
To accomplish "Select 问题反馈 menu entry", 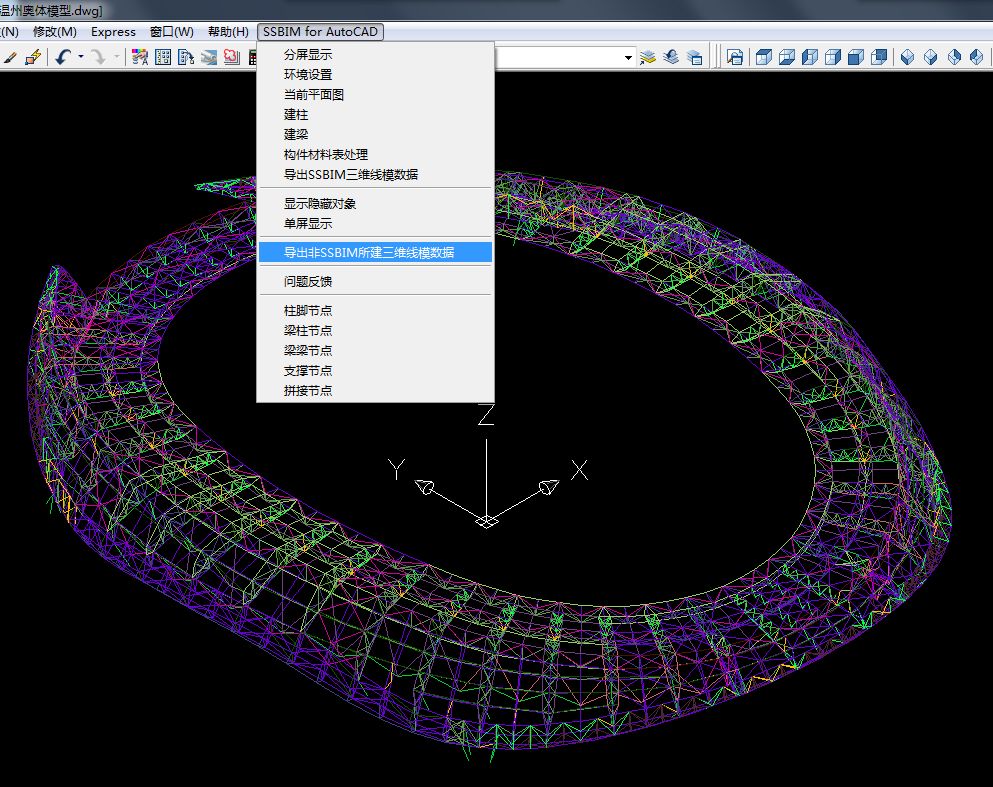I will [376, 281].
